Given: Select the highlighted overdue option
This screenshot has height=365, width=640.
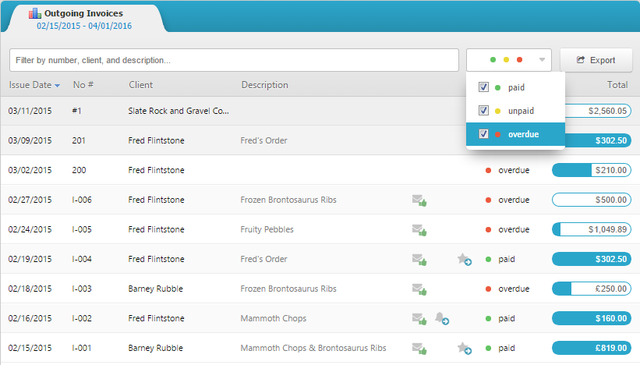Looking at the screenshot, I should click(x=516, y=134).
